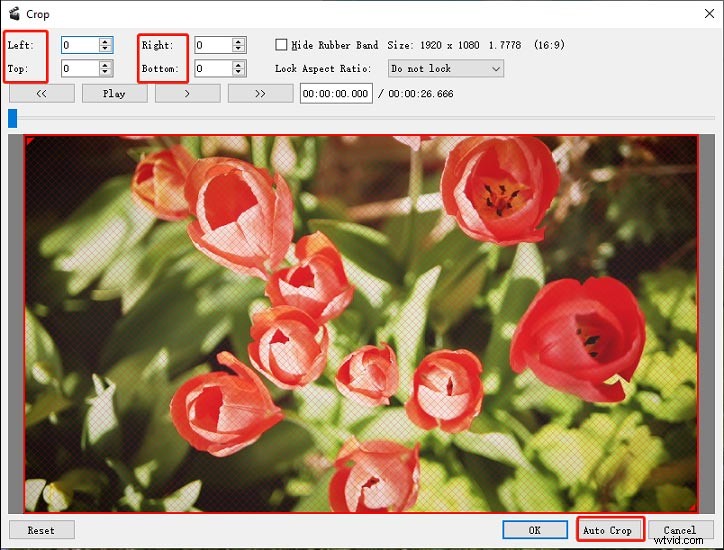Click into the Left value field
The width and height of the screenshot is (724, 550).
pos(80,45)
